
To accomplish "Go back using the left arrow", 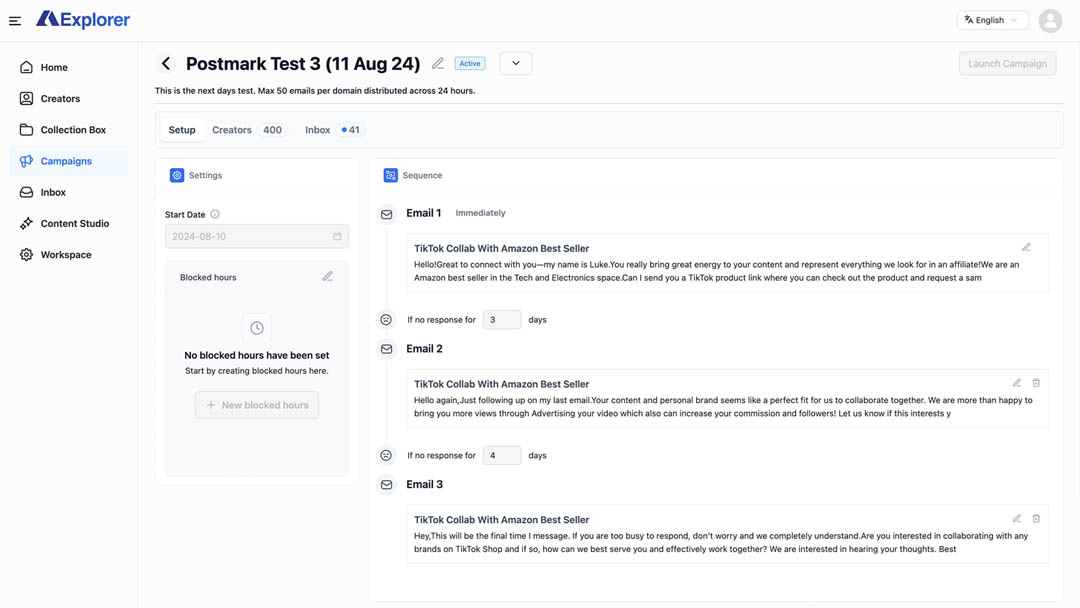I will click(x=166, y=64).
